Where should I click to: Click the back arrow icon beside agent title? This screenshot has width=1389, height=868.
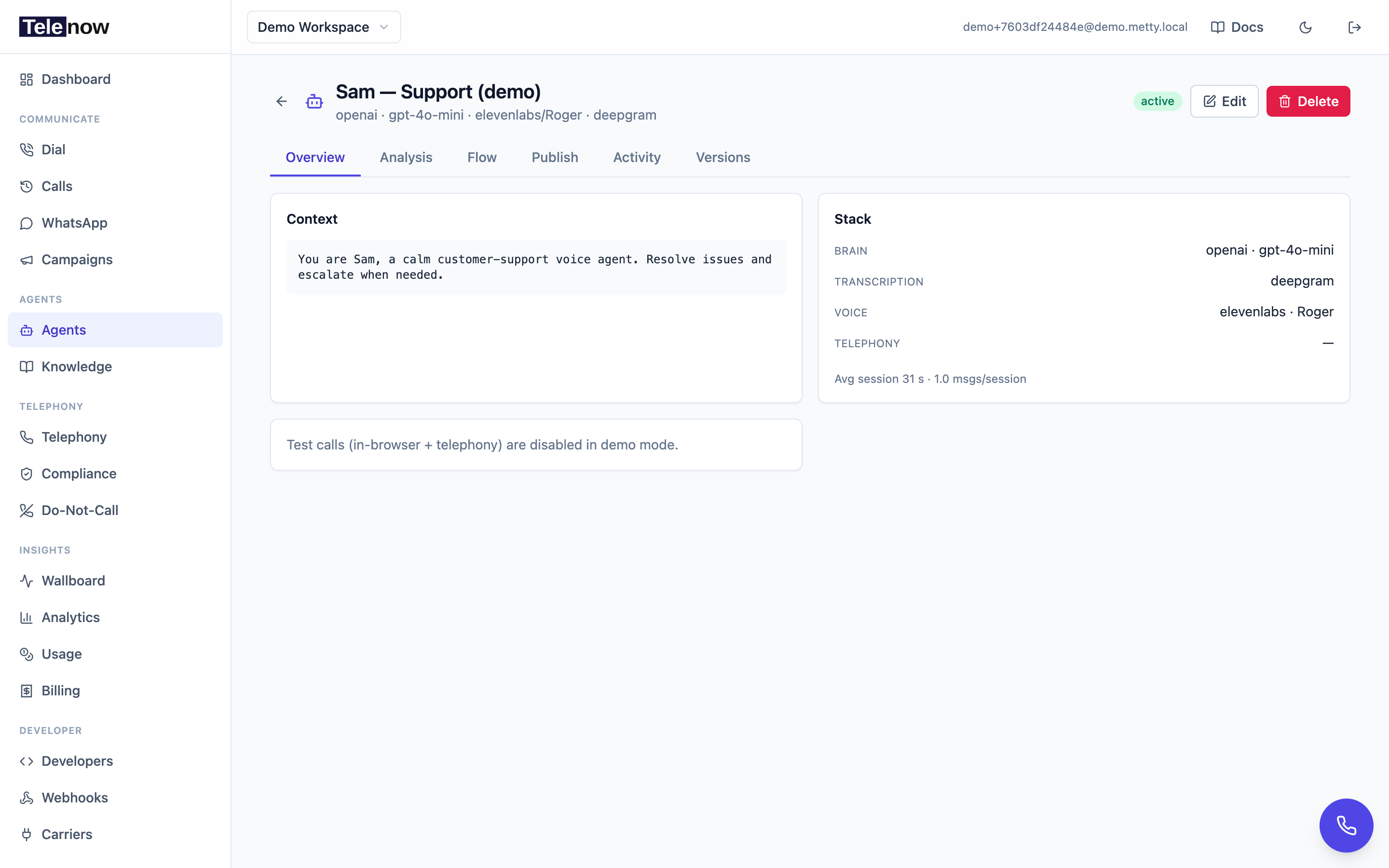click(281, 102)
